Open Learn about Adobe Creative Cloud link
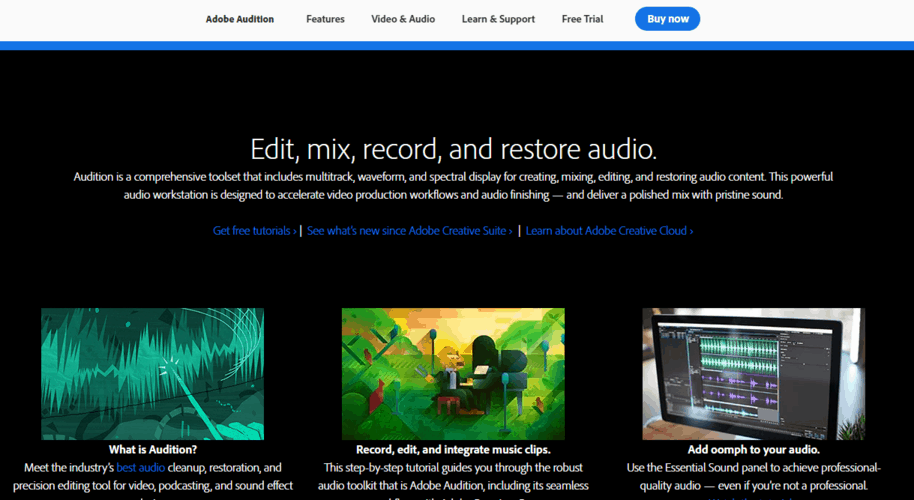 (x=609, y=231)
